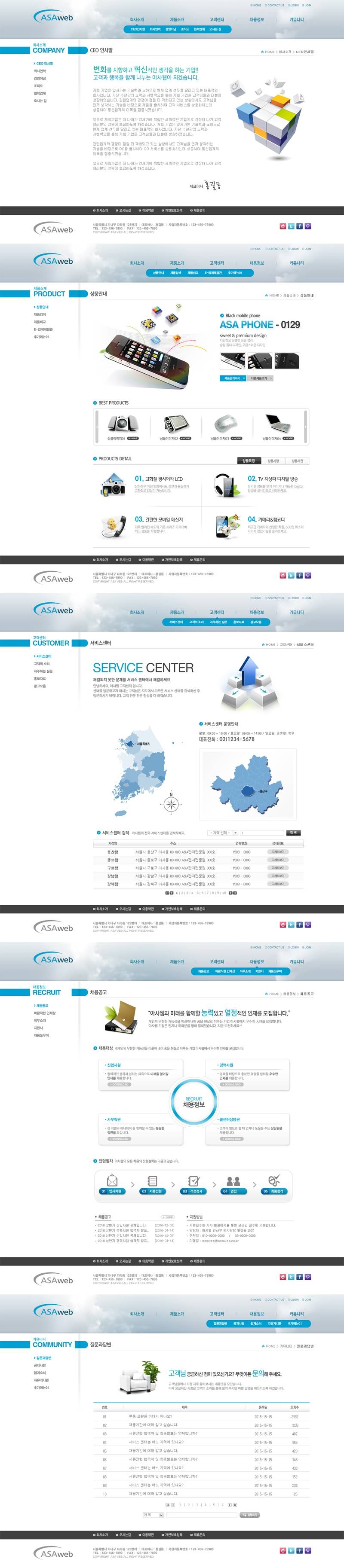
Task: Switch to the 상품사진 tab
Action: point(297,461)
